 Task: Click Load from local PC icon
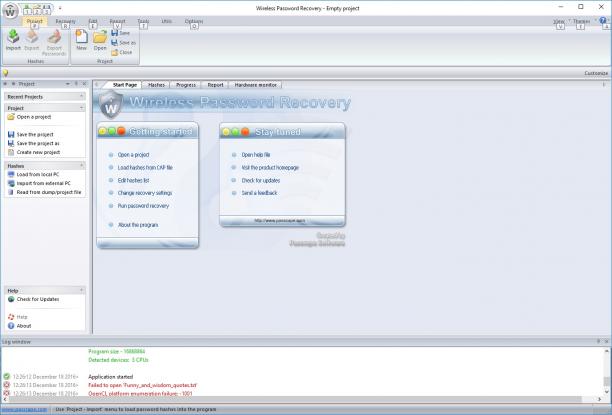pyautogui.click(x=11, y=174)
